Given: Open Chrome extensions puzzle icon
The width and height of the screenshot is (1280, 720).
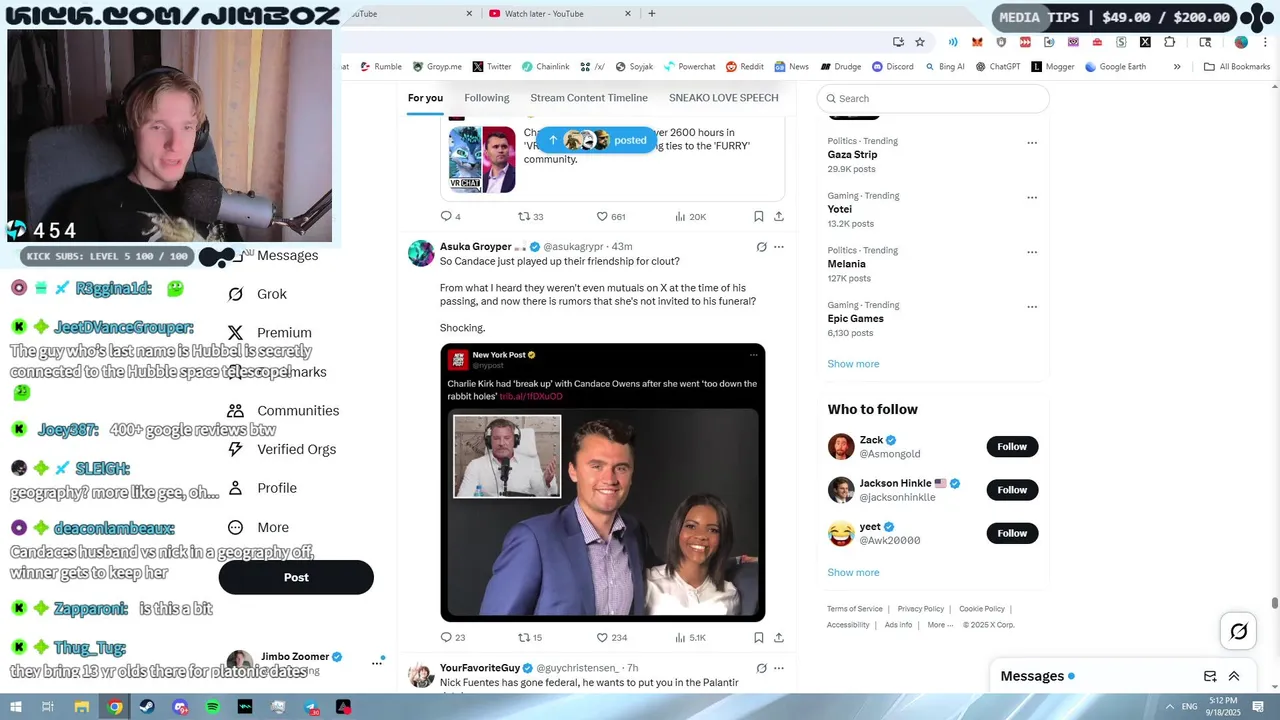Looking at the screenshot, I should 1170,42.
